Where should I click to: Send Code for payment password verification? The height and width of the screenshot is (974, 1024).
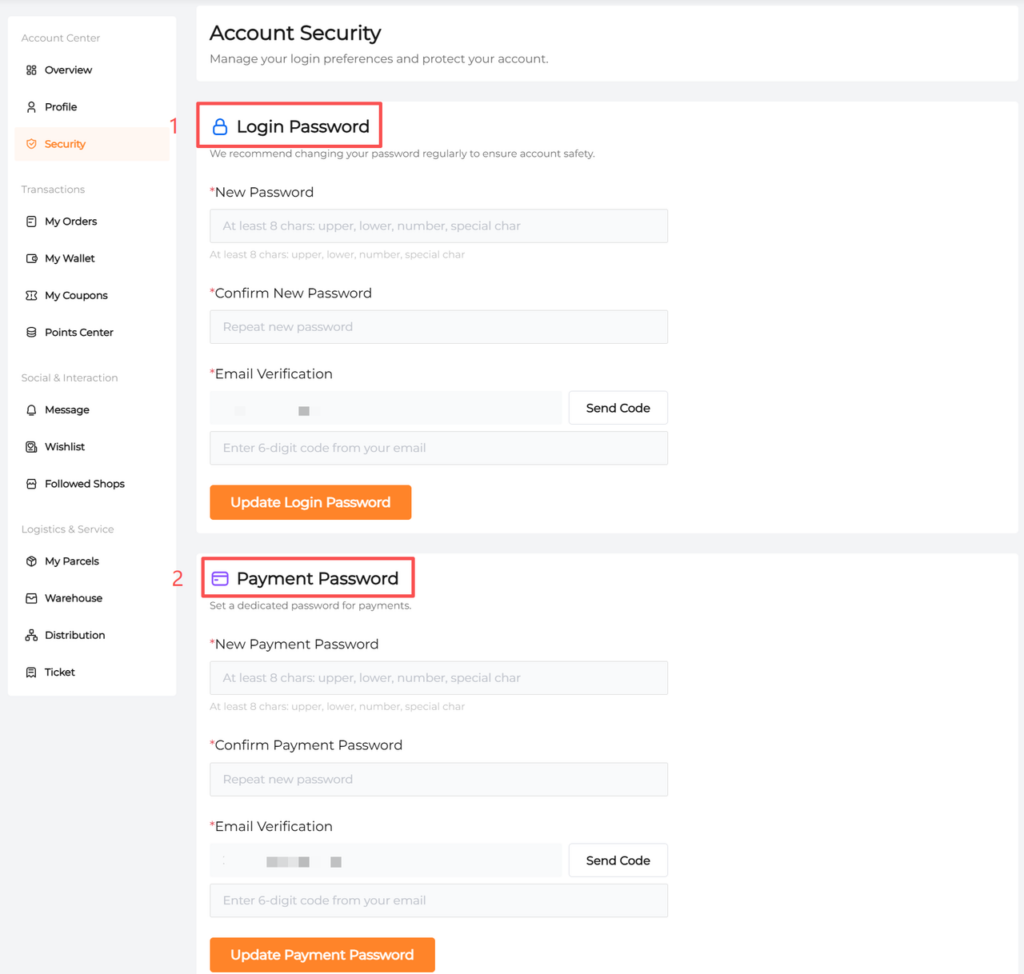617,860
